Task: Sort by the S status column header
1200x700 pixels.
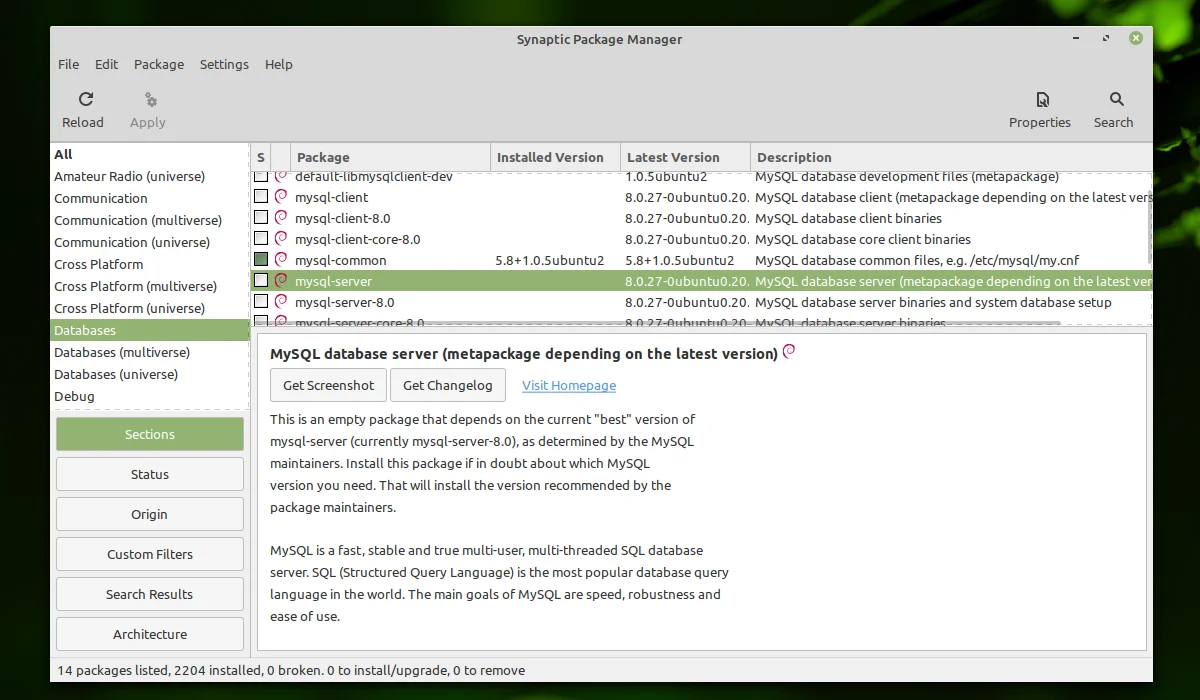Action: [x=261, y=157]
